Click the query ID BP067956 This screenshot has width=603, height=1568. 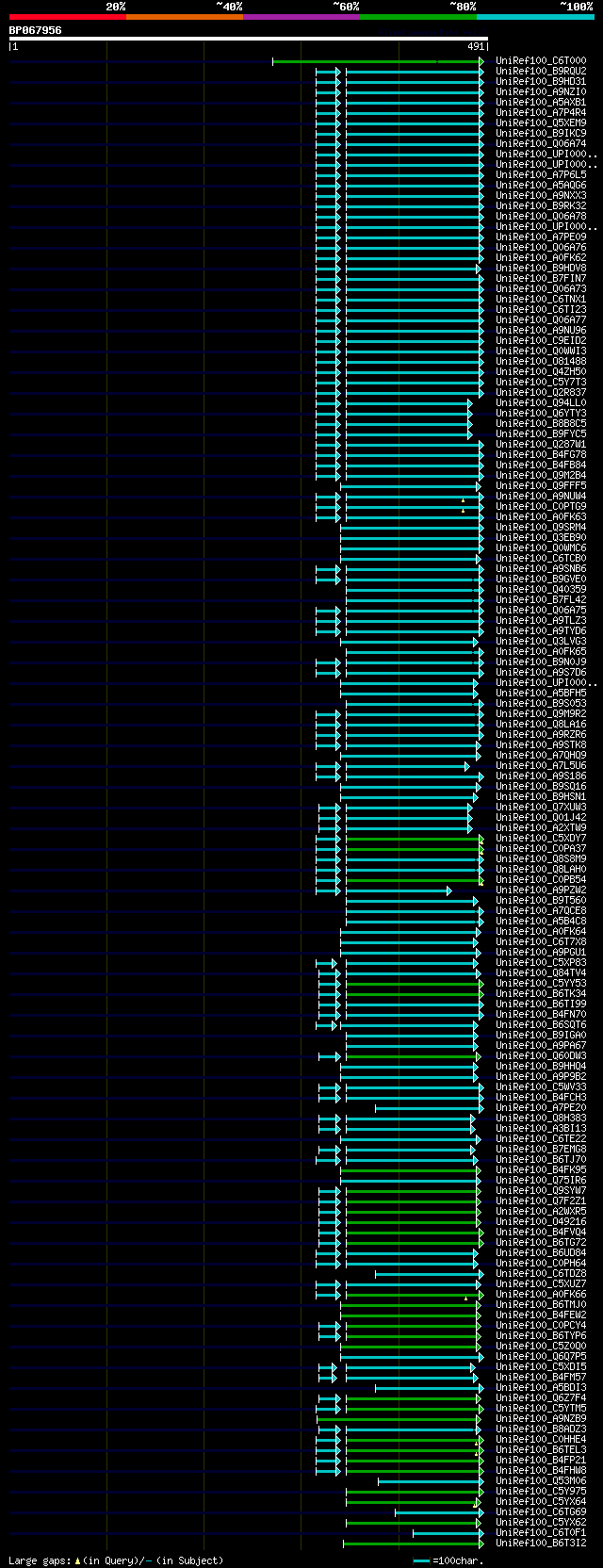click(x=36, y=30)
